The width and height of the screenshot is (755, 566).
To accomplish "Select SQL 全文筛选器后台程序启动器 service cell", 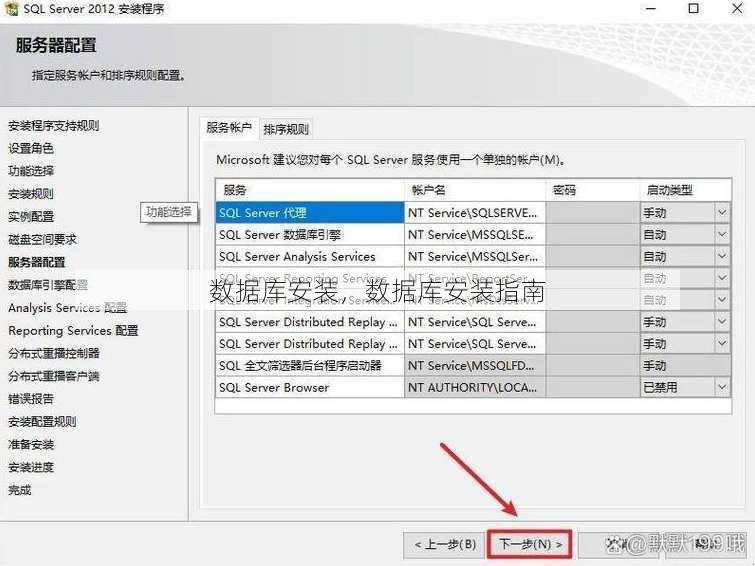I will coord(310,365).
